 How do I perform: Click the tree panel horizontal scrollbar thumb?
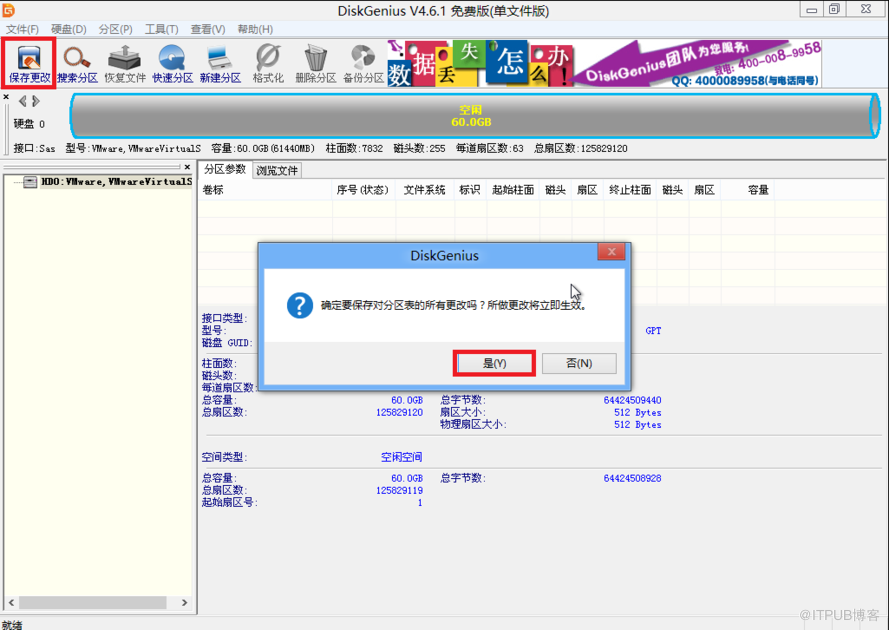point(92,602)
